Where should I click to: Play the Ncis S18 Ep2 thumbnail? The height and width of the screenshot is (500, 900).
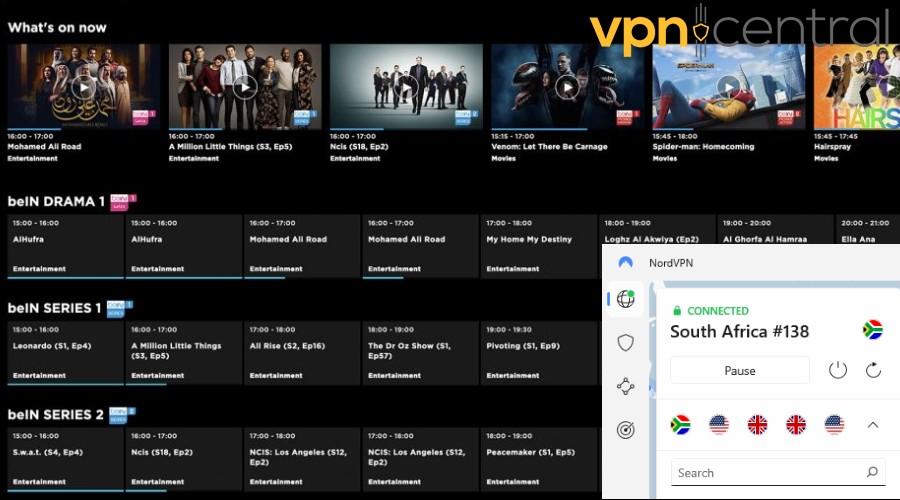click(406, 87)
